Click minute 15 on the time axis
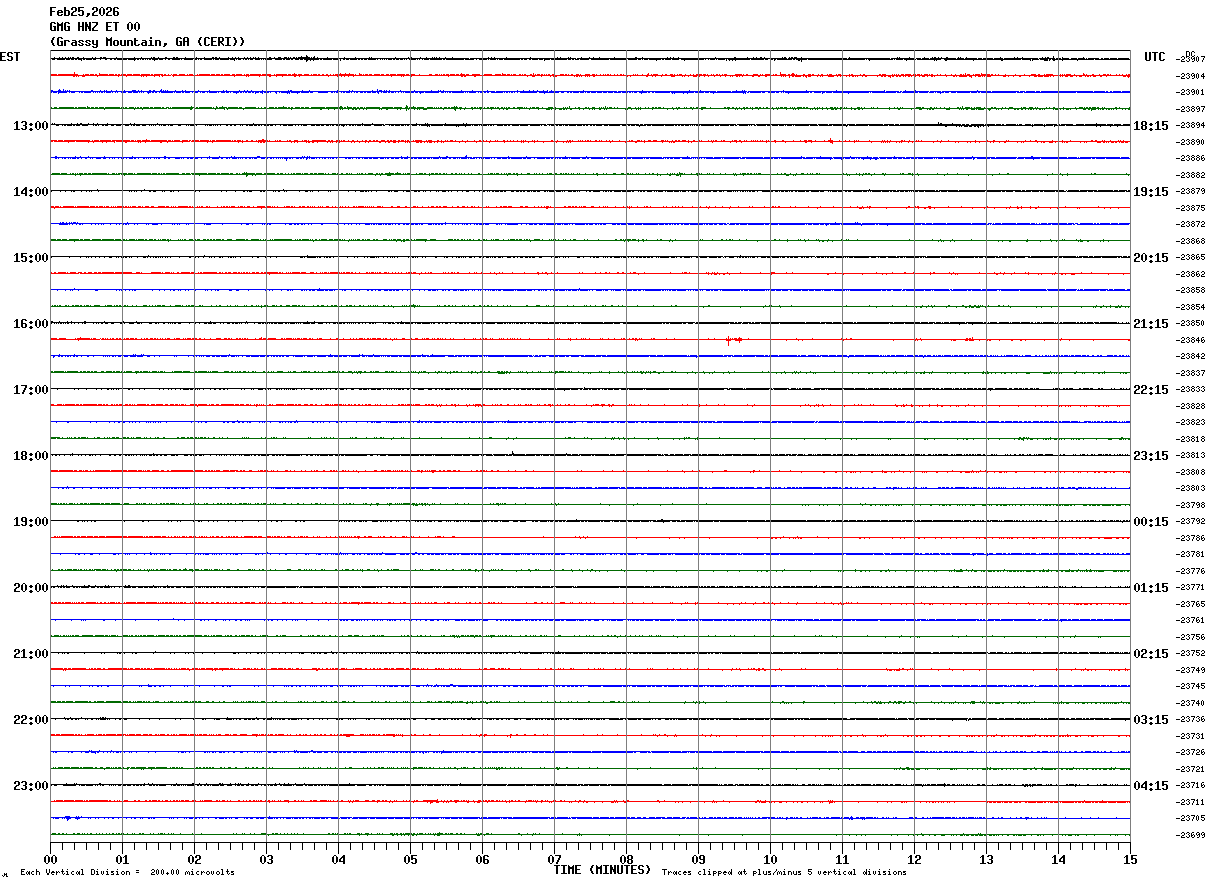The height and width of the screenshot is (886, 1210). 1130,859
